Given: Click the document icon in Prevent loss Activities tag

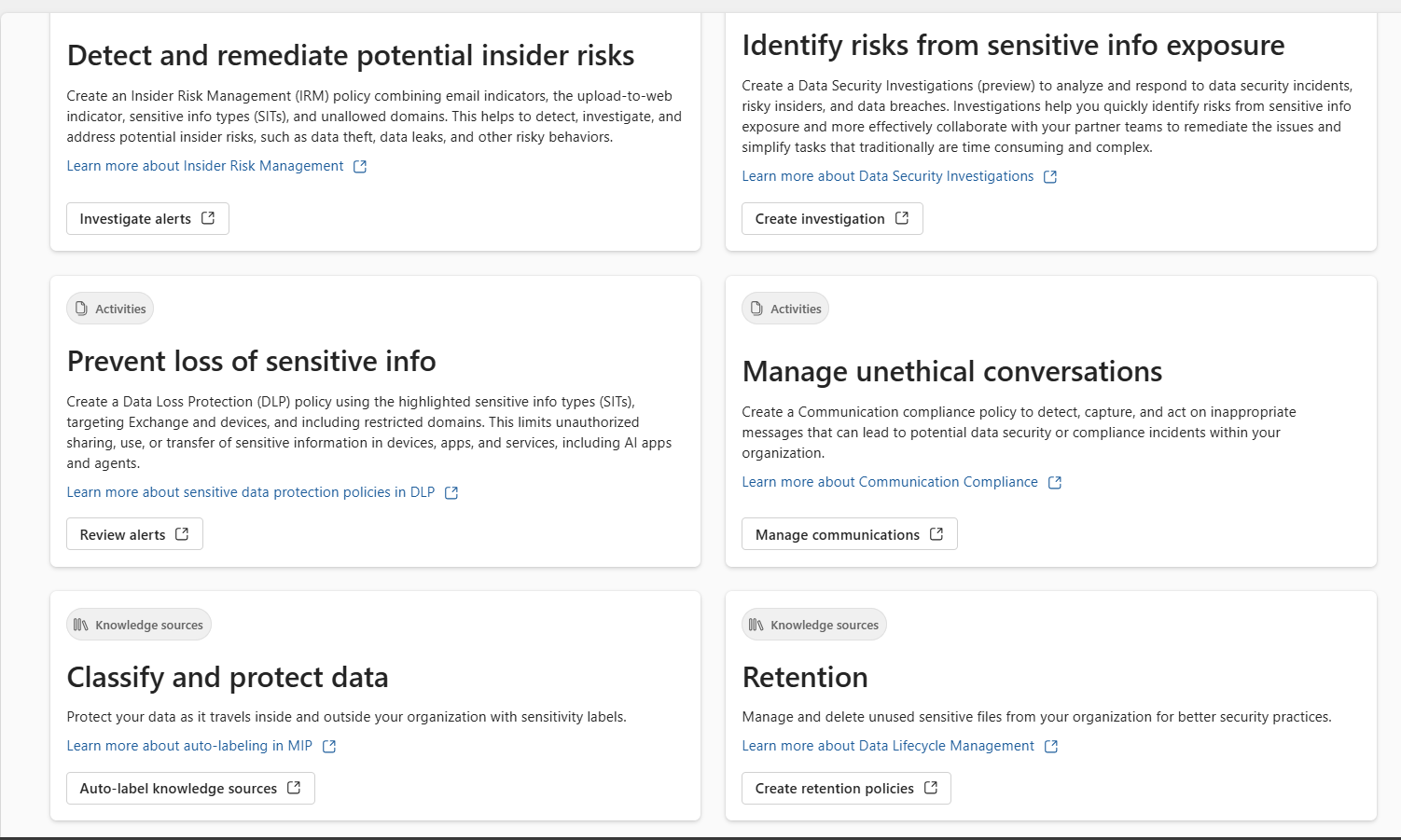Looking at the screenshot, I should coord(82,309).
